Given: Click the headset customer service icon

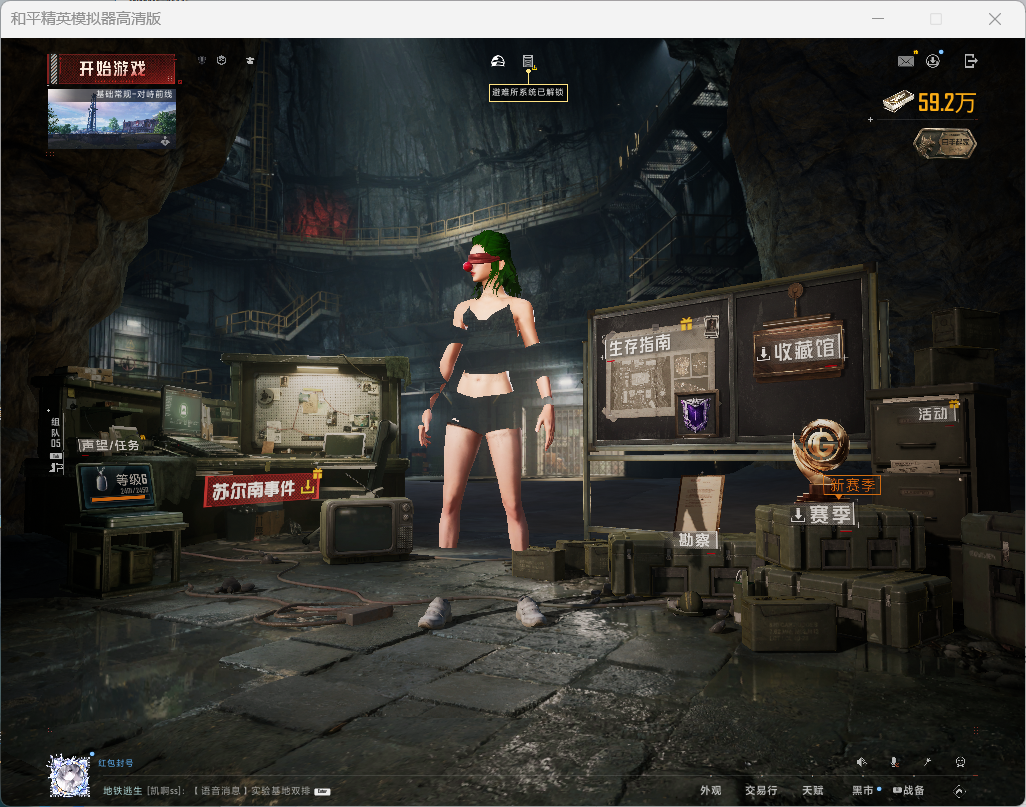Looking at the screenshot, I should click(960, 762).
